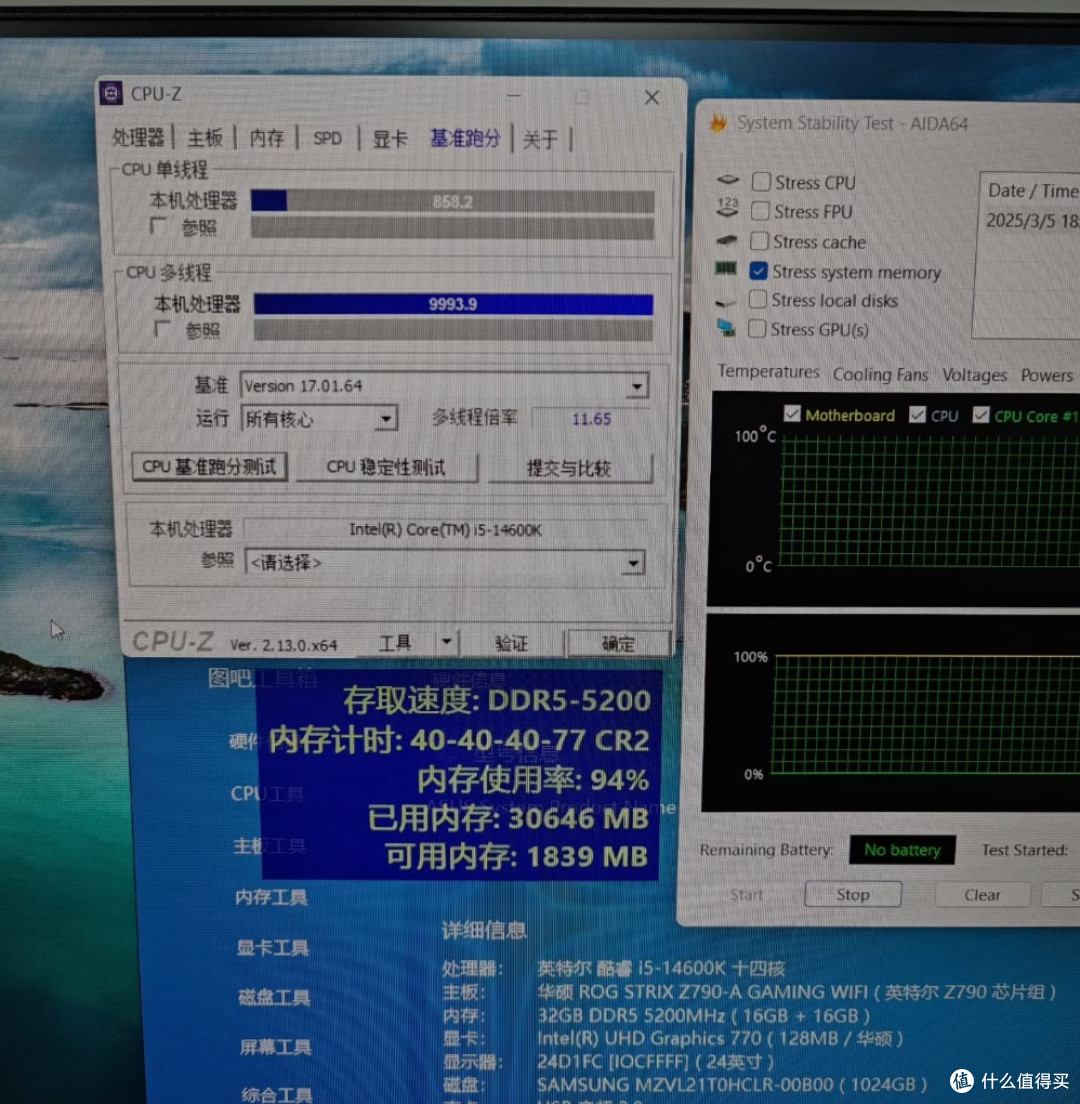Click the Intel Core i5-14600K processor field
1080x1104 pixels.
pos(445,529)
